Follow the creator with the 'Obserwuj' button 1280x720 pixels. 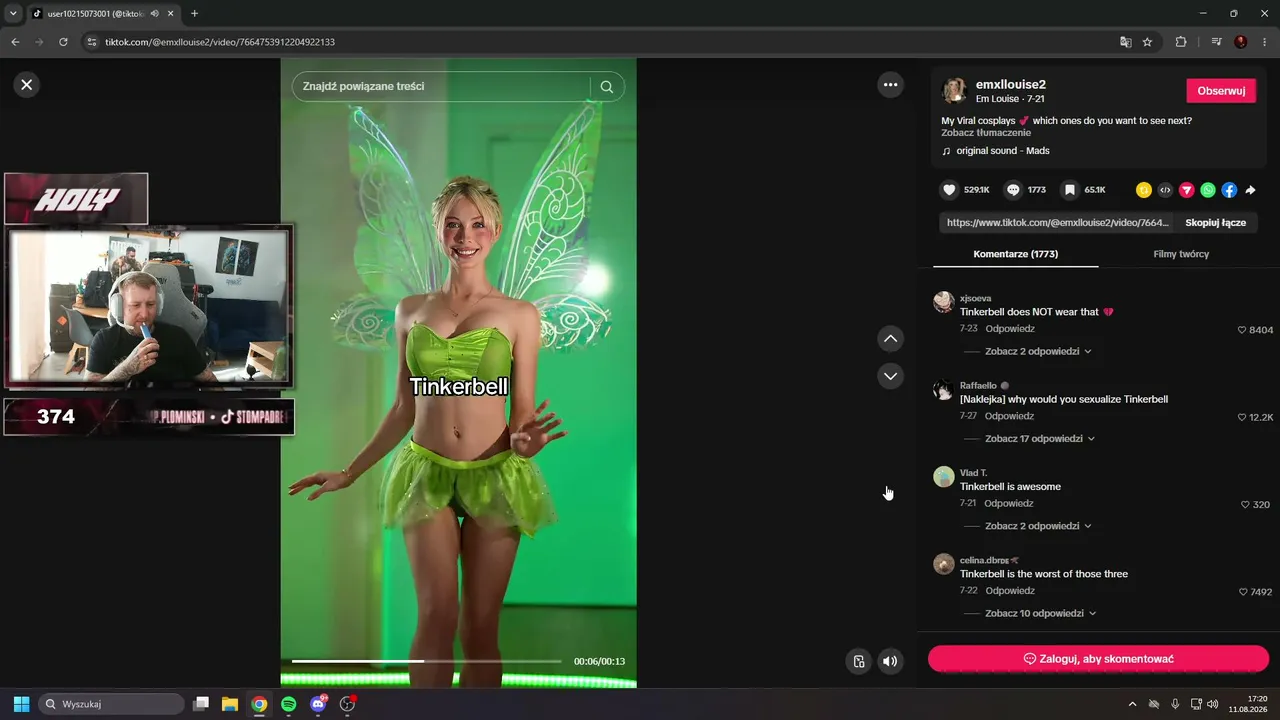[x=1221, y=91]
